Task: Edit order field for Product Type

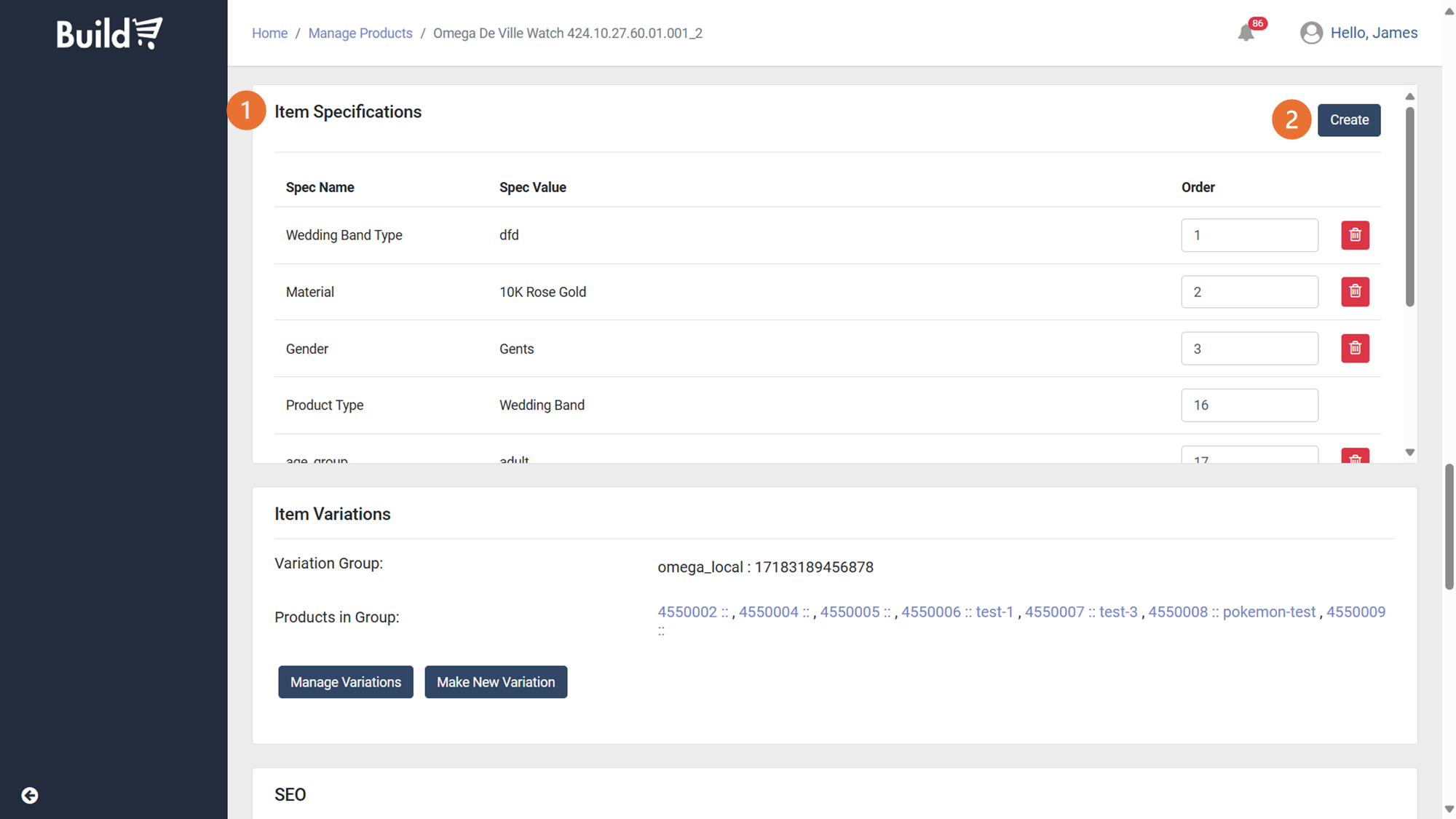Action: coord(1249,405)
